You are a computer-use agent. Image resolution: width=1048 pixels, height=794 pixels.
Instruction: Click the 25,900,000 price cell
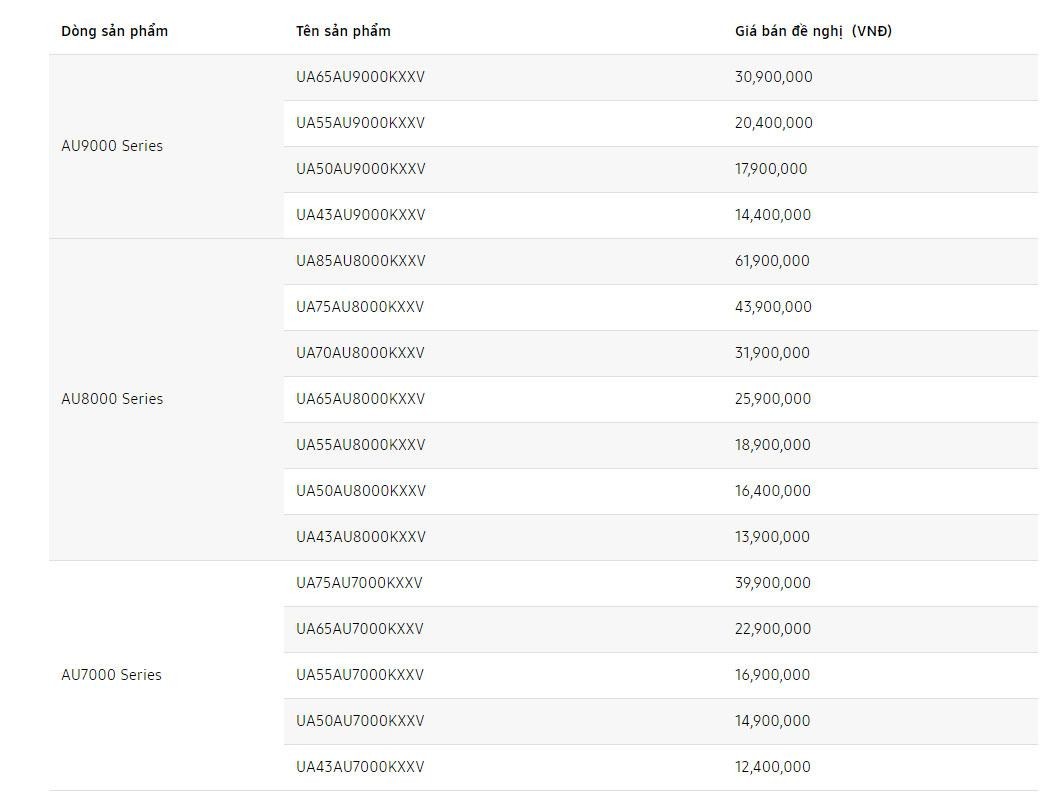tap(773, 399)
